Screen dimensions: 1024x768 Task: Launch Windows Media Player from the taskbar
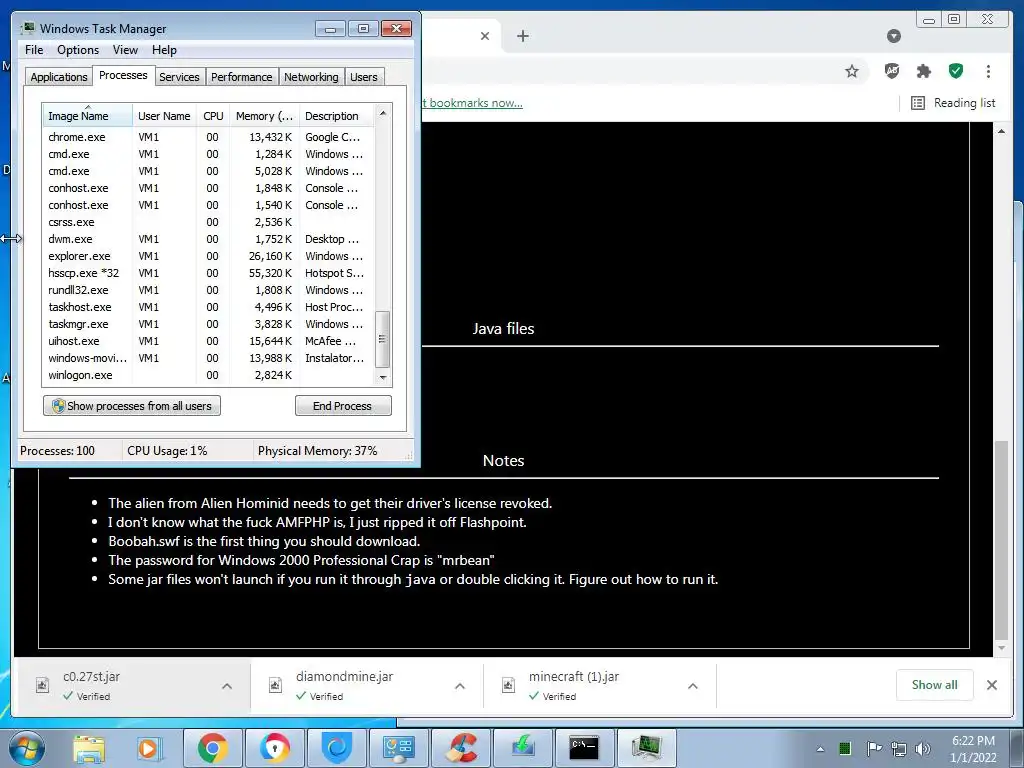tap(148, 748)
